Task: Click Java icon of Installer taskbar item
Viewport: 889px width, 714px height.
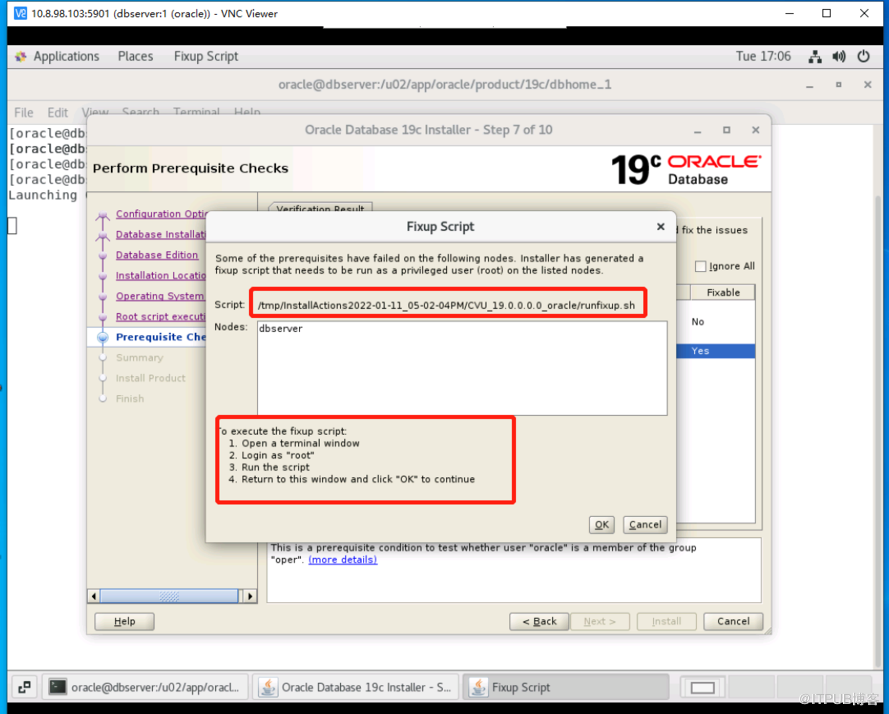Action: coord(268,687)
